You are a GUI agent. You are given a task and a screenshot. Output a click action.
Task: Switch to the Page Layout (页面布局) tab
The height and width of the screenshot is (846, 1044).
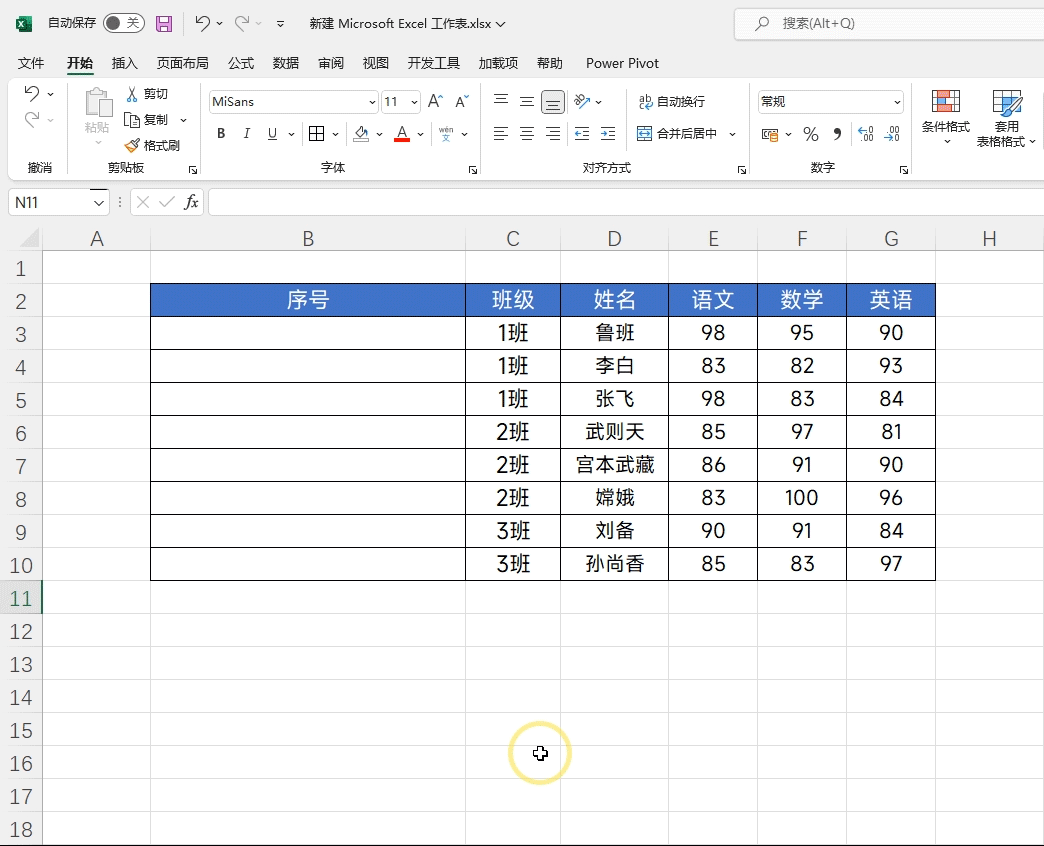click(182, 63)
